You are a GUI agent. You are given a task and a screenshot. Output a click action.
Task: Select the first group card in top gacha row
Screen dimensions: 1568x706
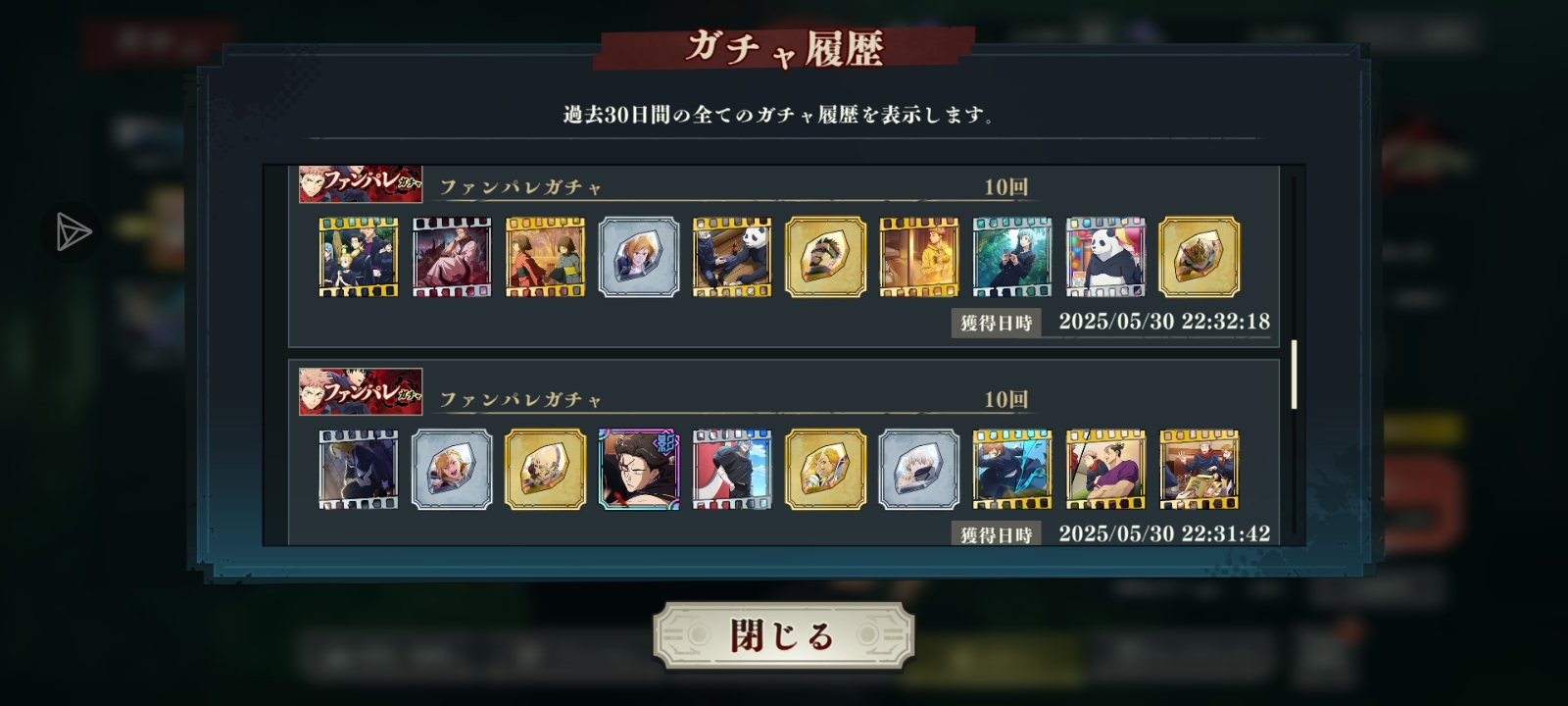[358, 257]
